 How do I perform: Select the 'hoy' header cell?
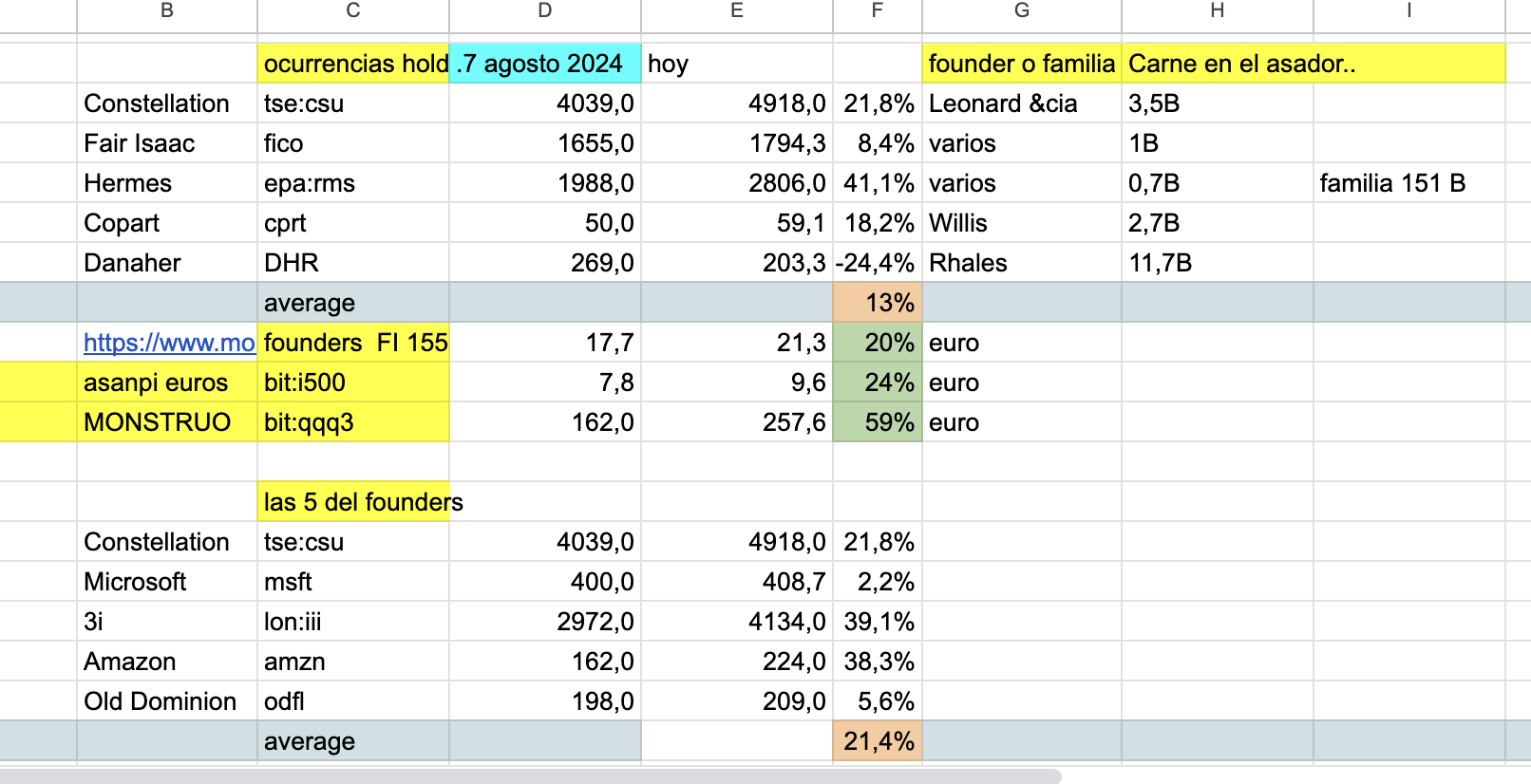737,64
